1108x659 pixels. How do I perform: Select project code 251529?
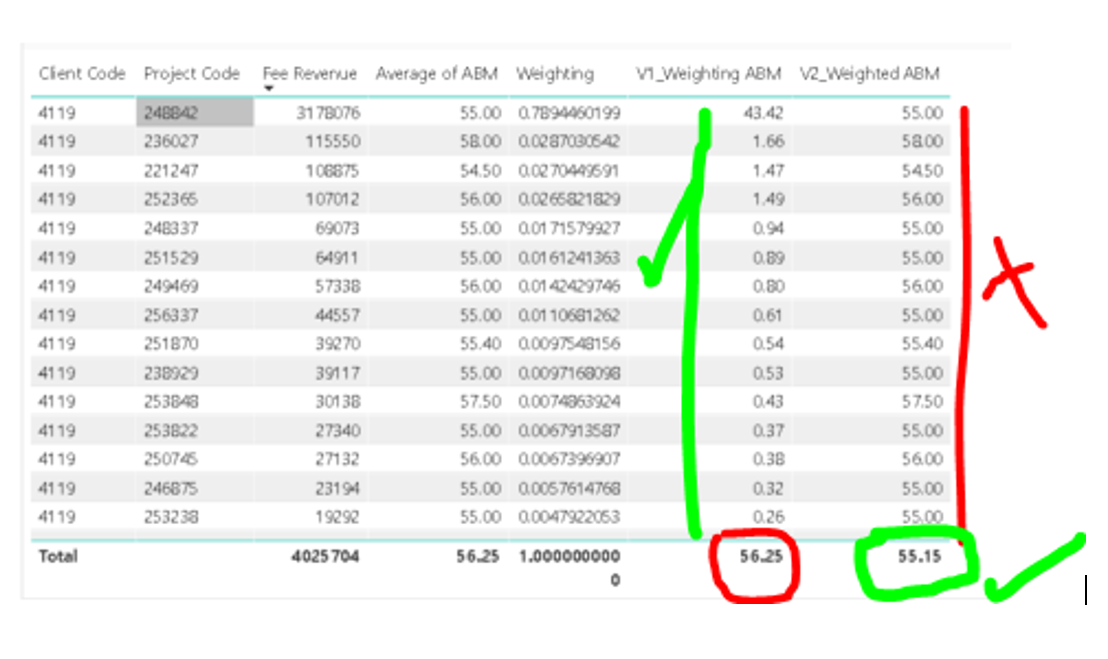(171, 258)
